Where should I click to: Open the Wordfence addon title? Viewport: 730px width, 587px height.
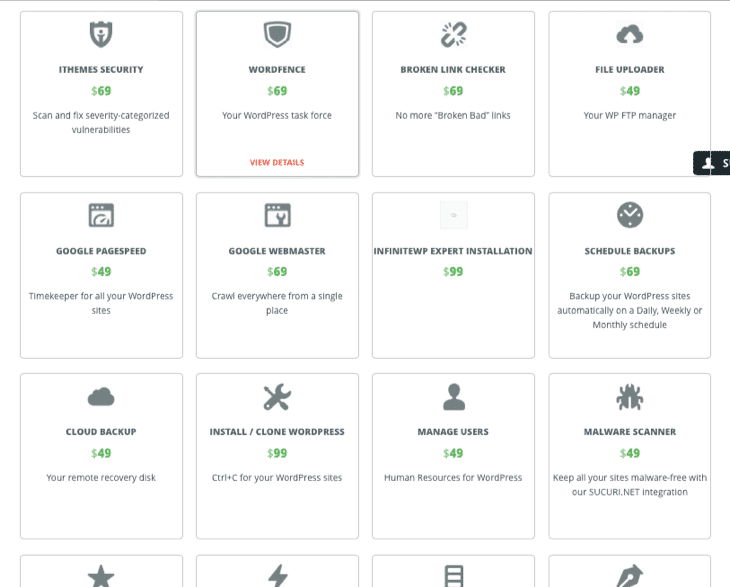[277, 69]
